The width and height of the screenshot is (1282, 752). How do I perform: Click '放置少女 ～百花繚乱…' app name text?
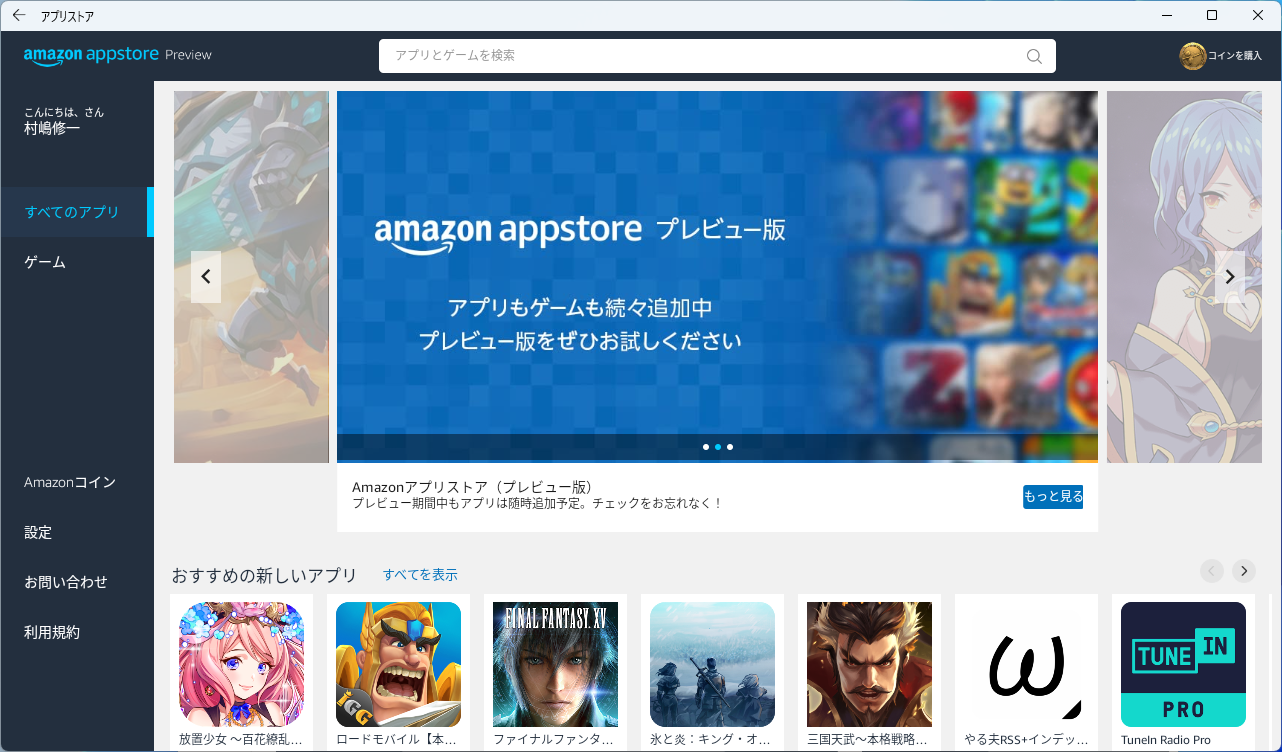[240, 740]
